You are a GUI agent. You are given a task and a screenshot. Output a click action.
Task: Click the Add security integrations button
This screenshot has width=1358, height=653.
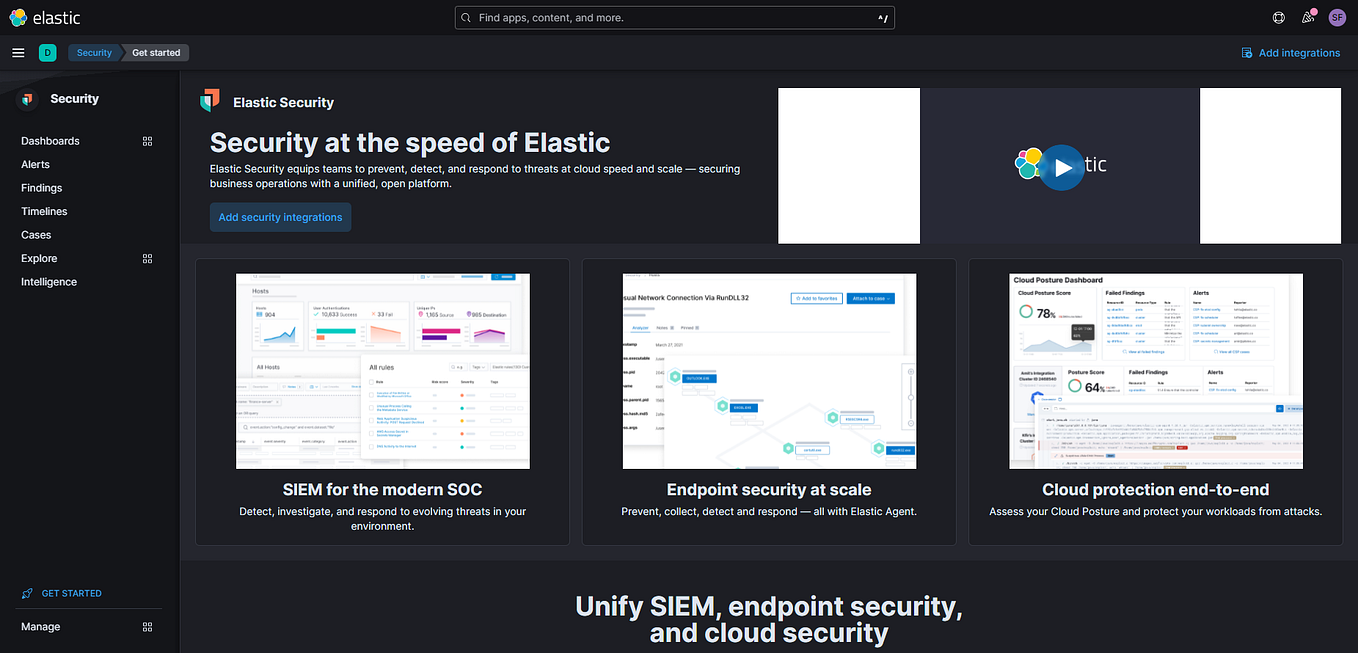tap(280, 217)
